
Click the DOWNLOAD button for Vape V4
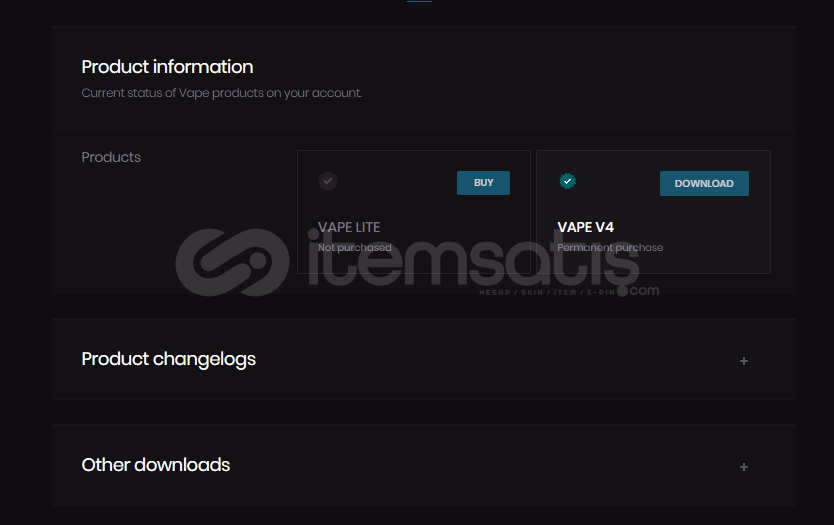tap(704, 183)
